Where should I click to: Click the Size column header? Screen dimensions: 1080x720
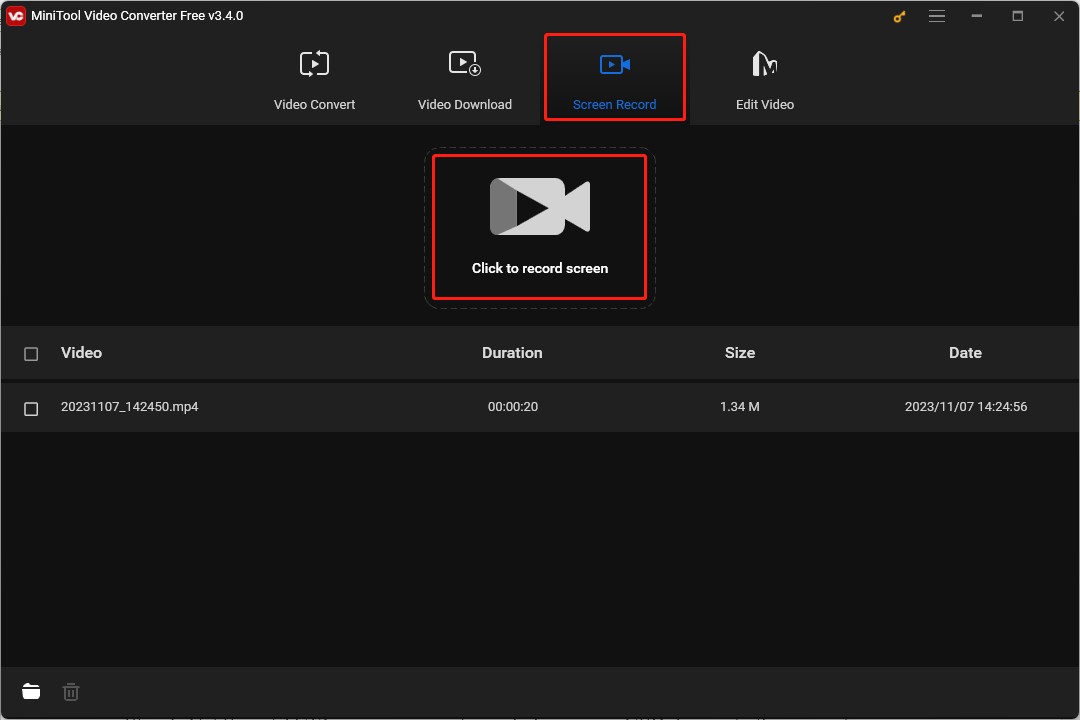click(740, 352)
